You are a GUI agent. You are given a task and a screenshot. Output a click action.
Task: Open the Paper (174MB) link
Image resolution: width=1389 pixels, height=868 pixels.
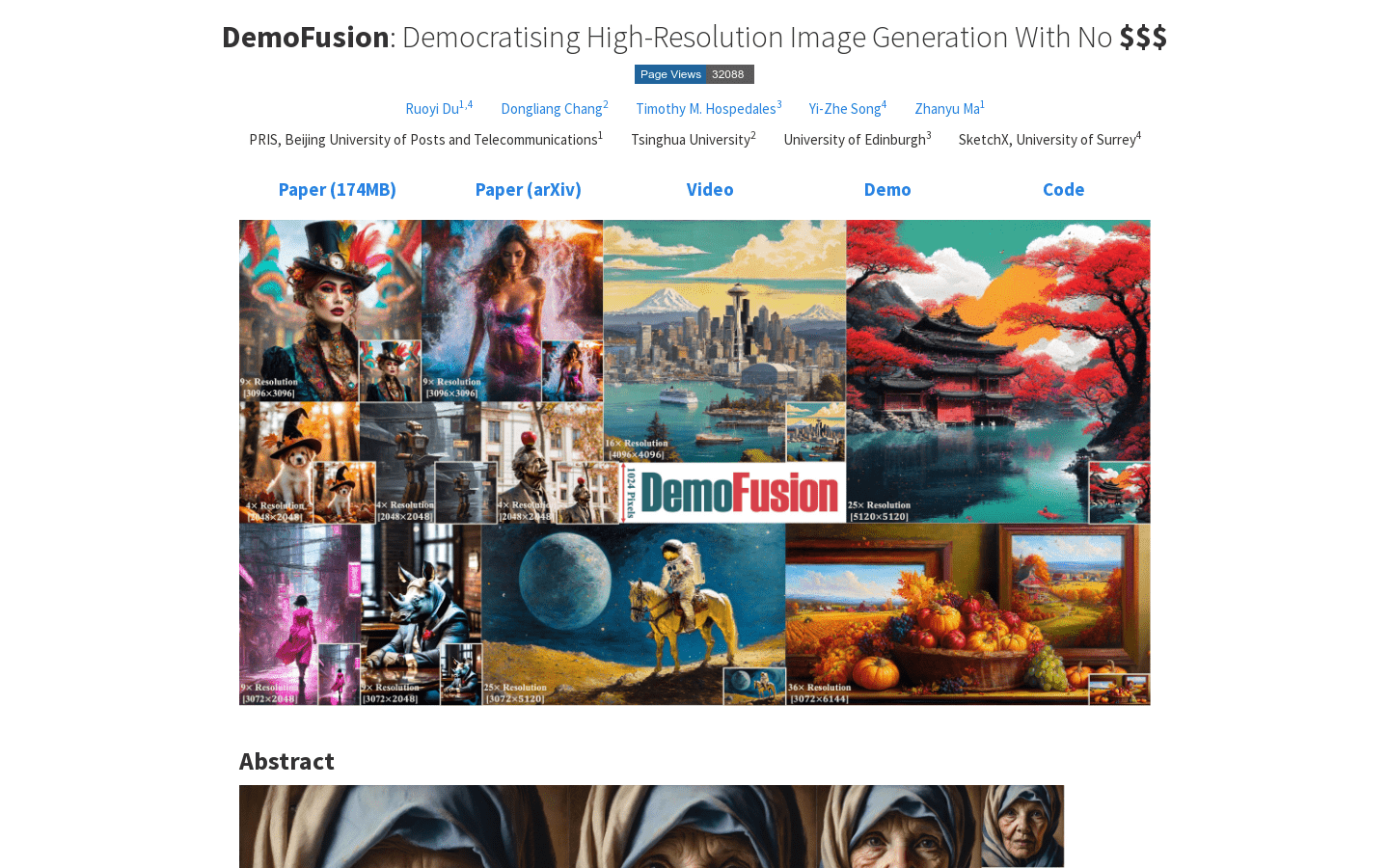(x=337, y=190)
